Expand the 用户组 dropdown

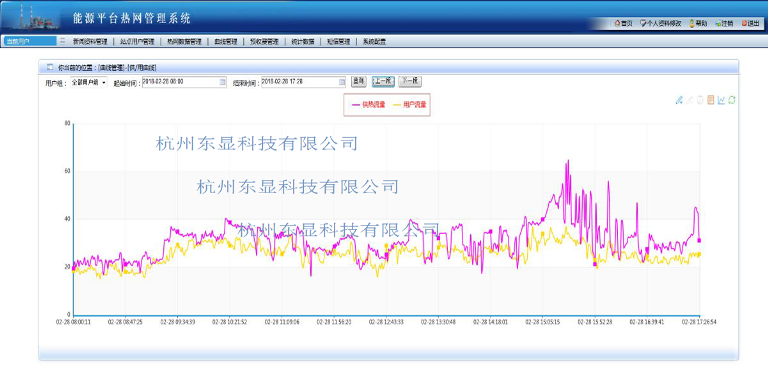(x=89, y=83)
